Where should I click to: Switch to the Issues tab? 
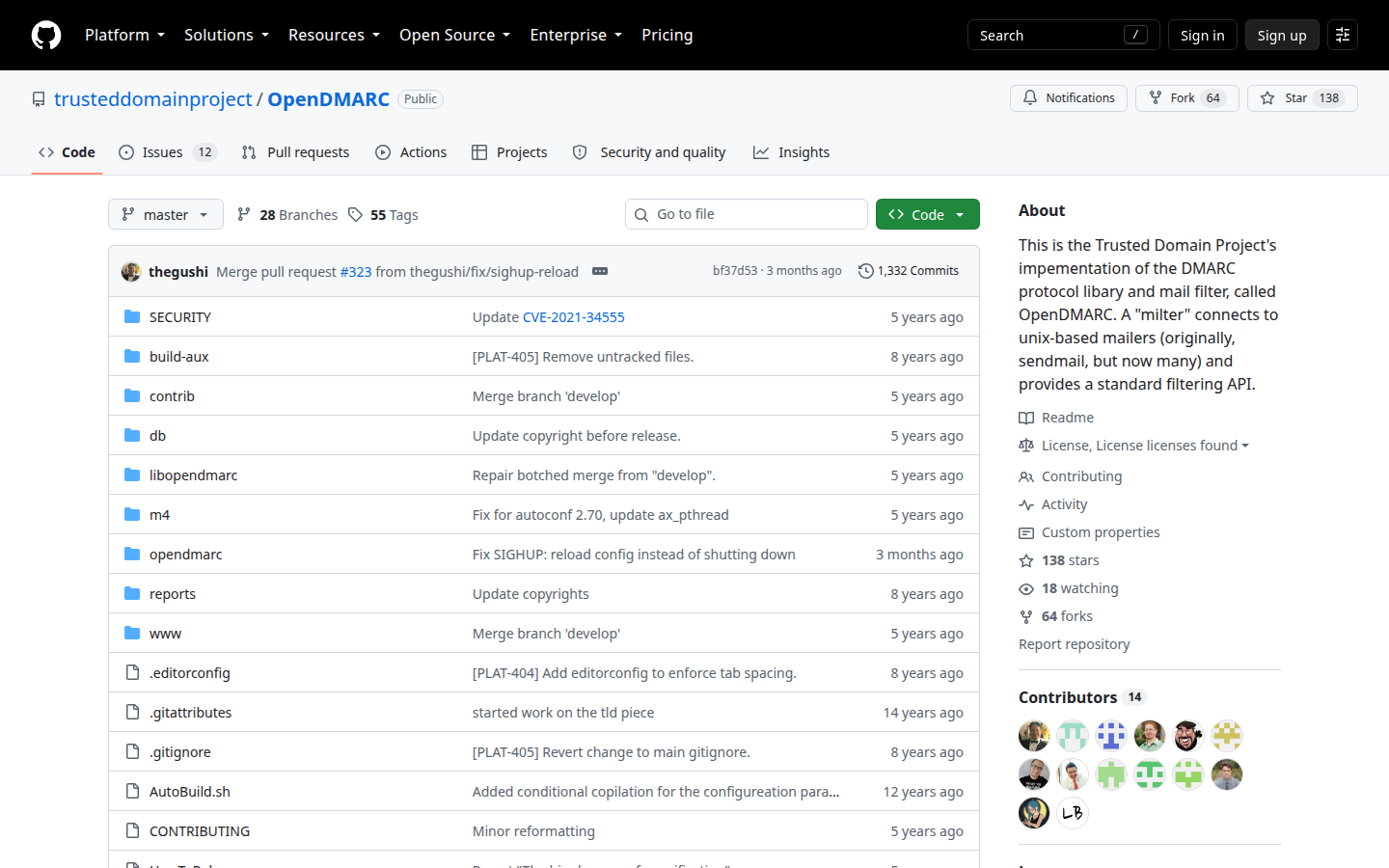pyautogui.click(x=168, y=152)
